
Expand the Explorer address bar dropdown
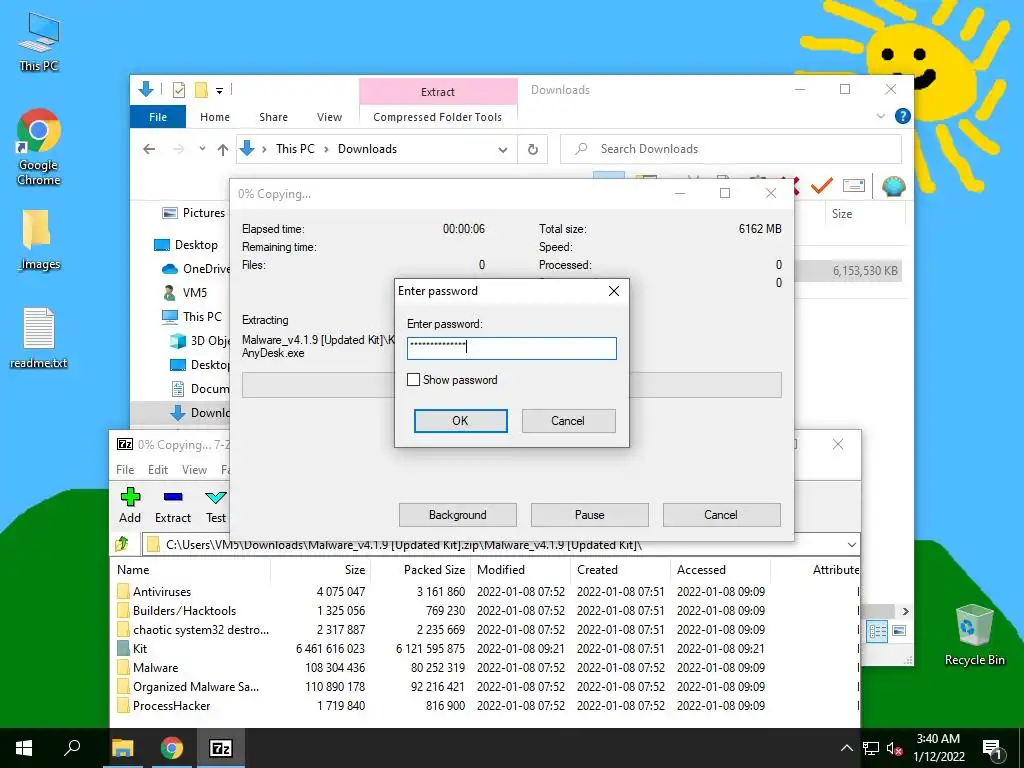click(503, 149)
